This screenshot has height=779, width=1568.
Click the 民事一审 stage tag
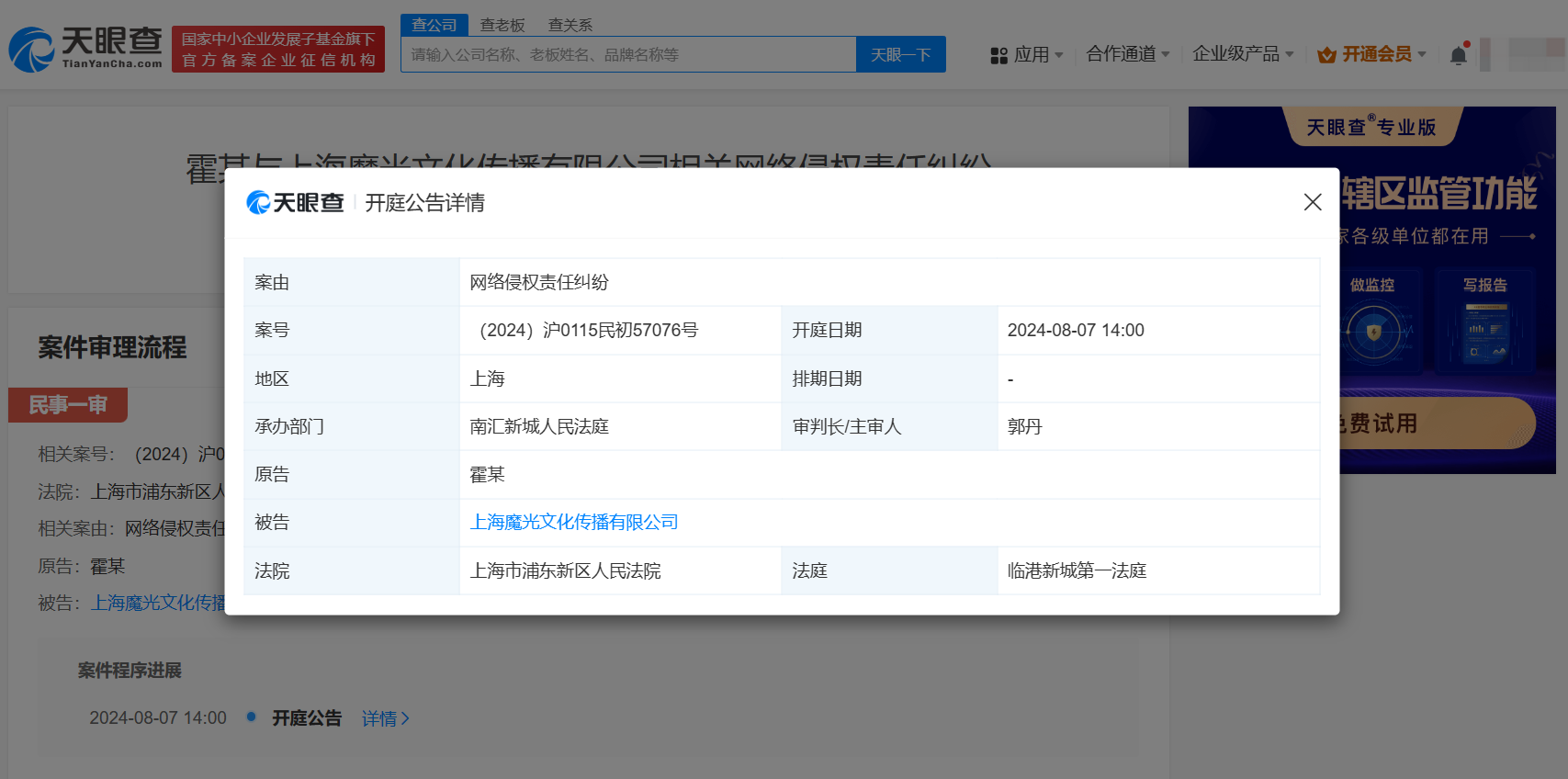click(68, 405)
